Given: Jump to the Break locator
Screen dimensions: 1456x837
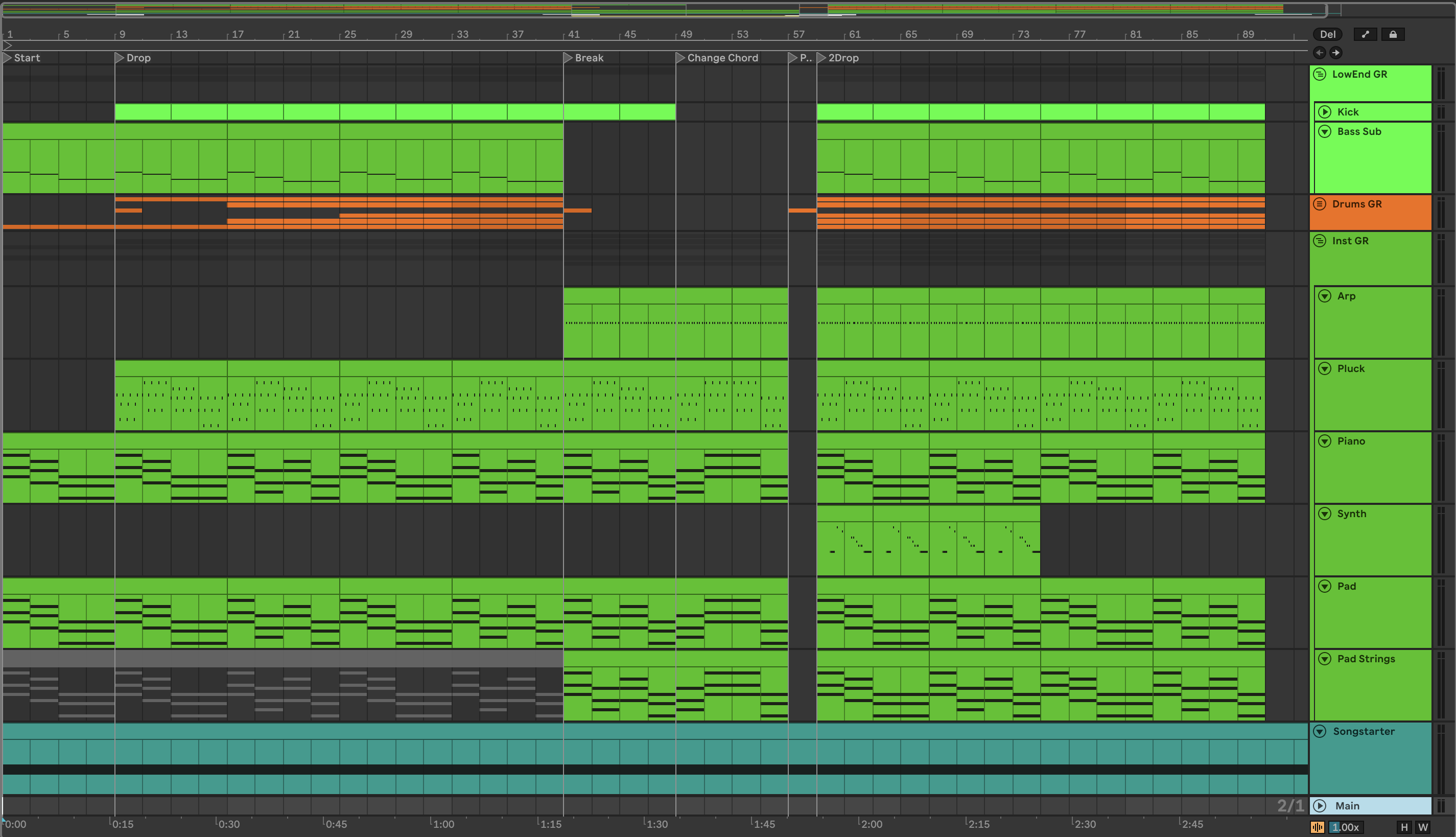Looking at the screenshot, I should (584, 58).
